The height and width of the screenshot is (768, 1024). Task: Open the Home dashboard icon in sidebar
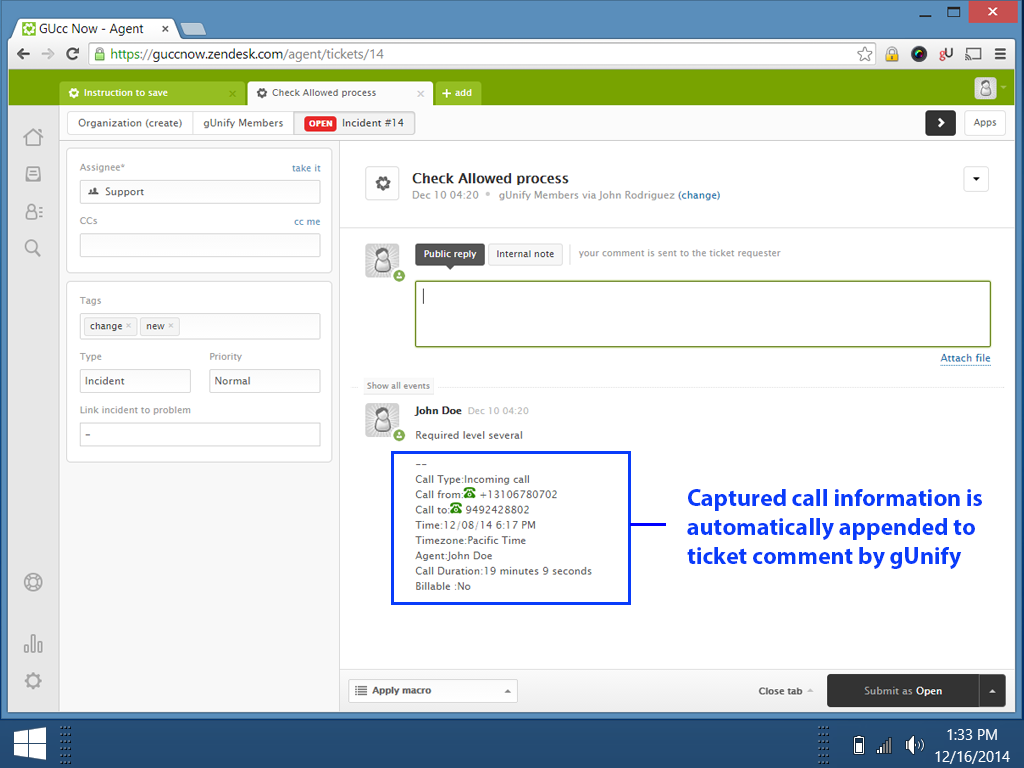coord(33,137)
